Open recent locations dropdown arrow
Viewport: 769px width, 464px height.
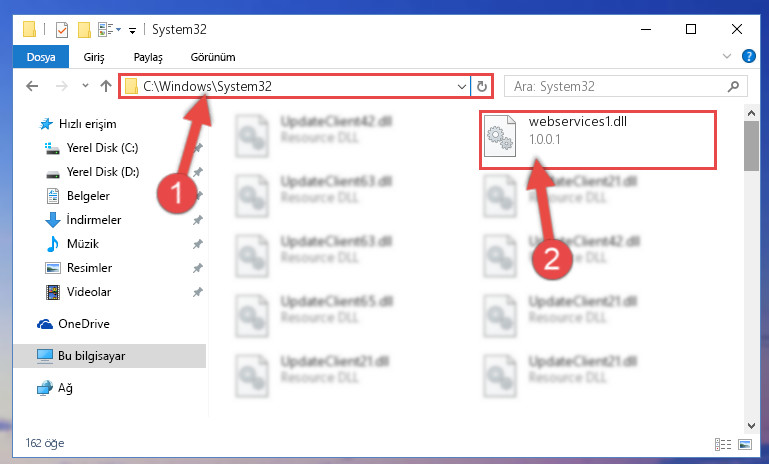[85, 86]
